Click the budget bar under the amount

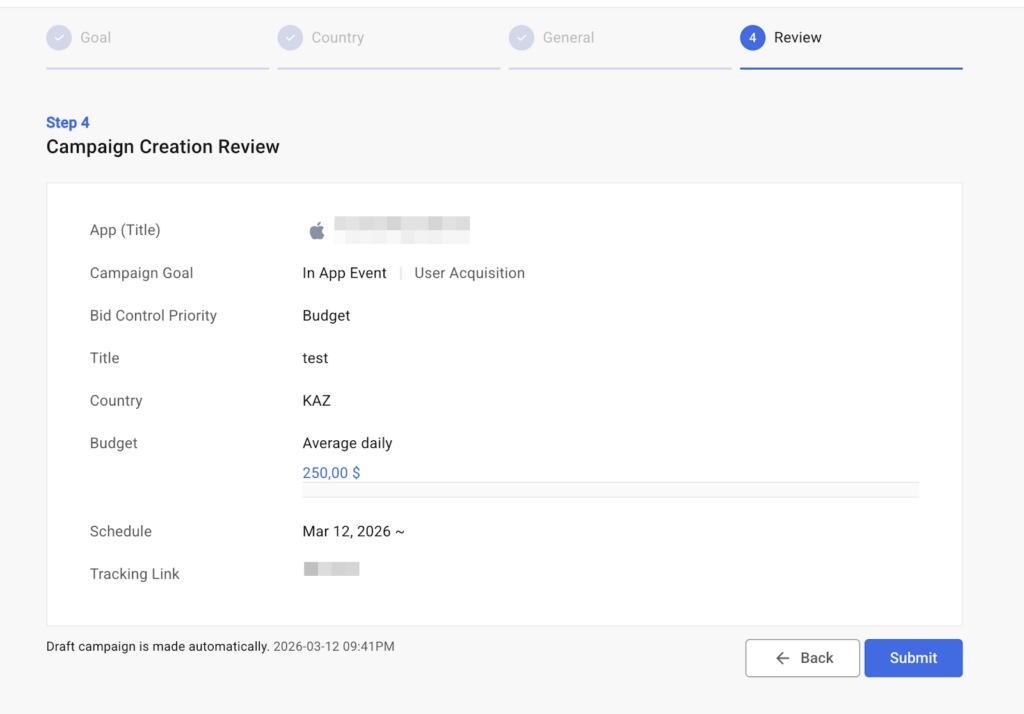[610, 489]
